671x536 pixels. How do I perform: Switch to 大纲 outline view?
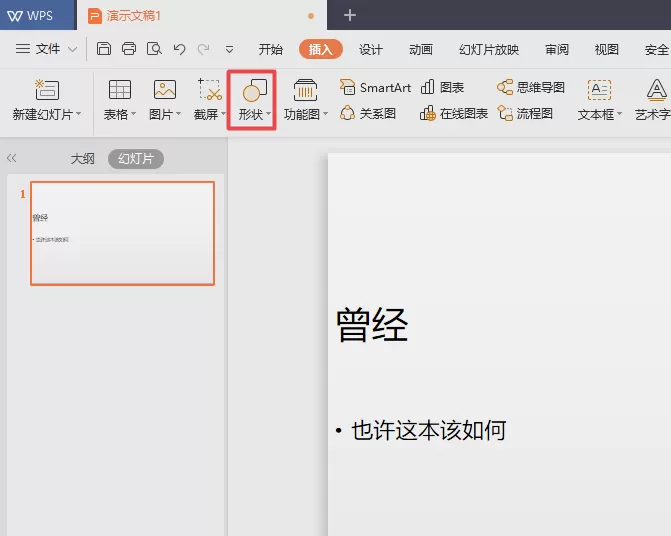[x=82, y=159]
